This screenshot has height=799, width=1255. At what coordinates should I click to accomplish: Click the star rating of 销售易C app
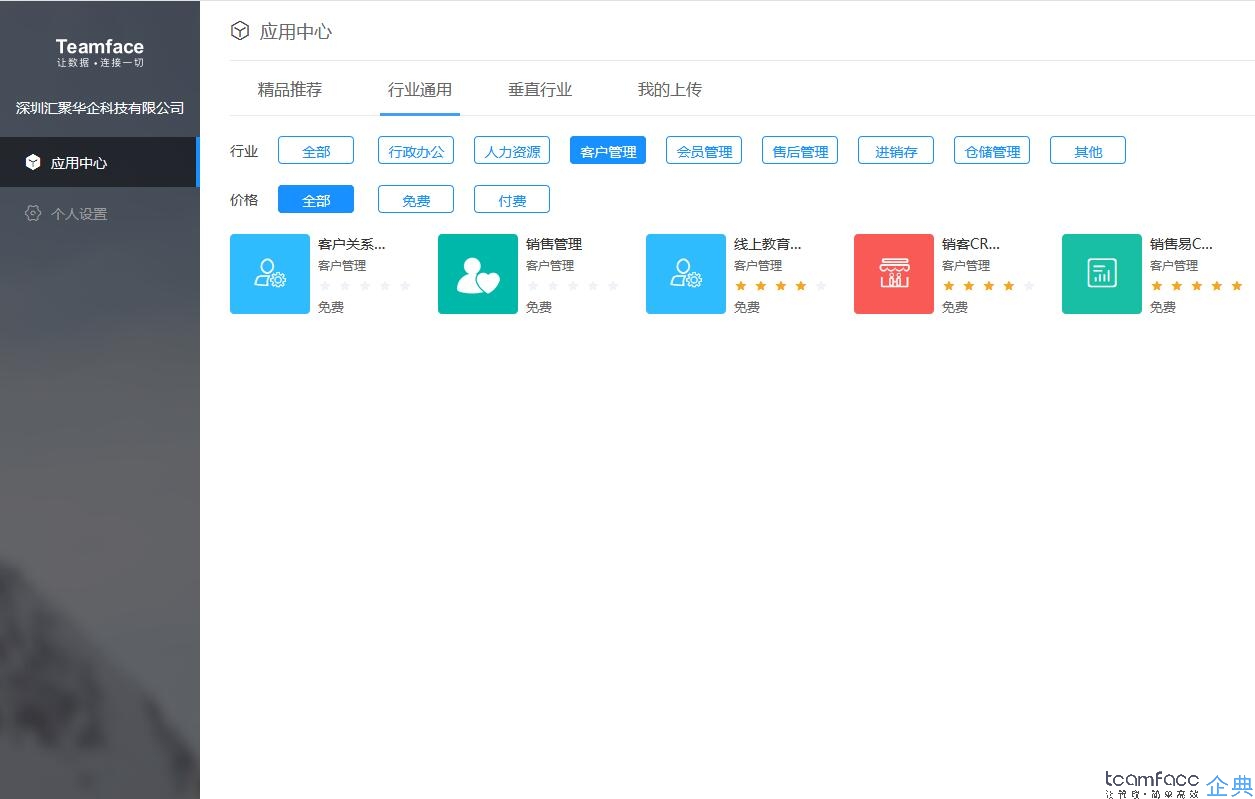point(1197,286)
